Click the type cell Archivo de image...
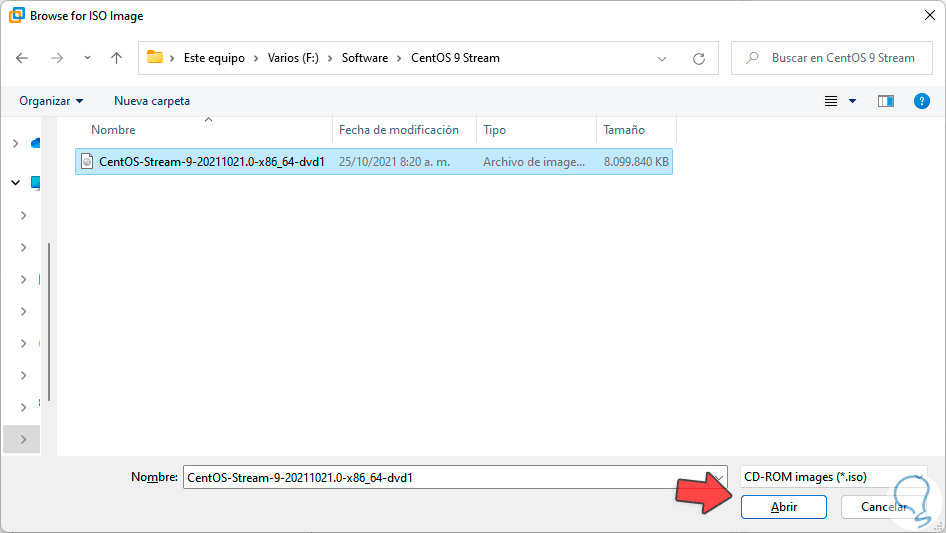Viewport: 946px width, 533px height. click(x=534, y=162)
